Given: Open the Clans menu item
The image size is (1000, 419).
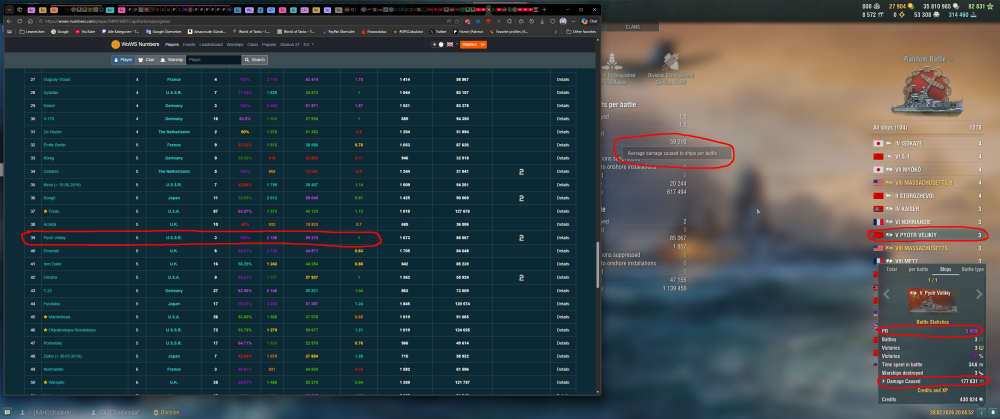Looking at the screenshot, I should (253, 45).
